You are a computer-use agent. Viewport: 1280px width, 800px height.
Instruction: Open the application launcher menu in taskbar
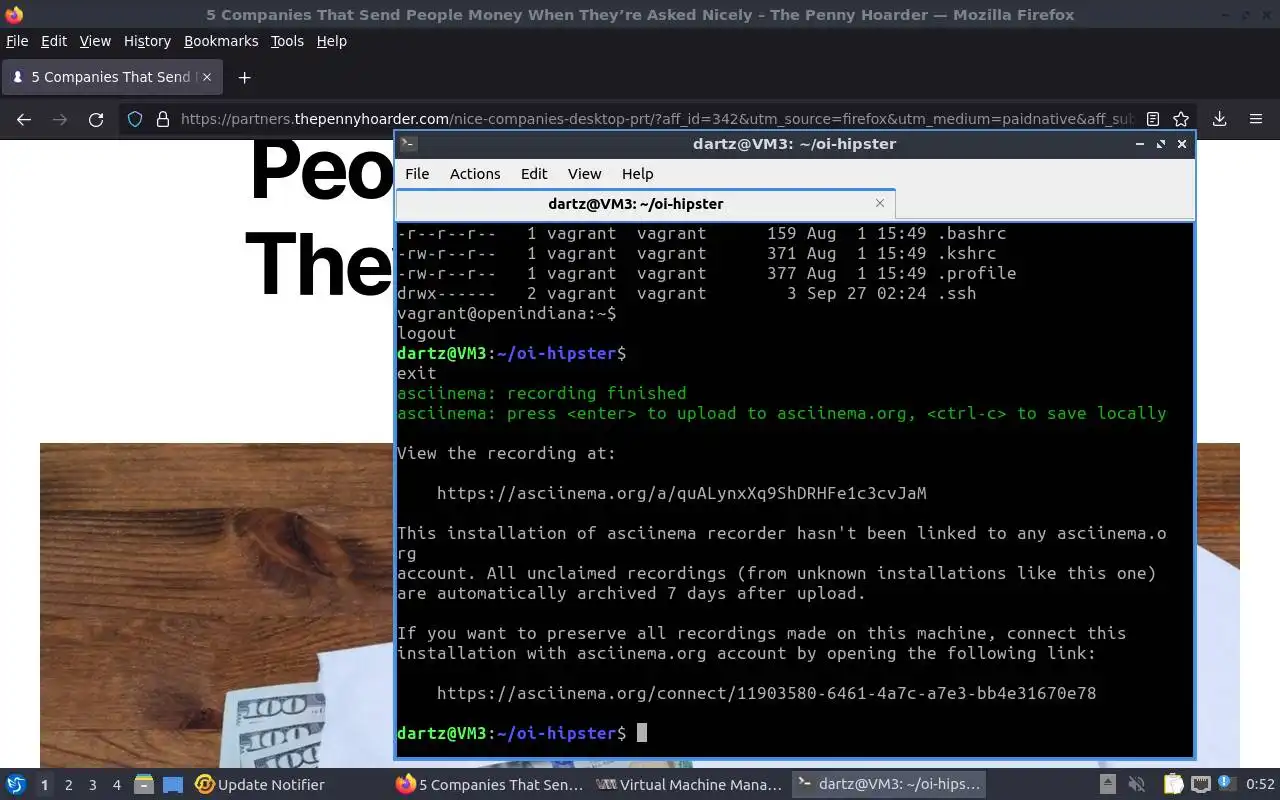(x=16, y=785)
